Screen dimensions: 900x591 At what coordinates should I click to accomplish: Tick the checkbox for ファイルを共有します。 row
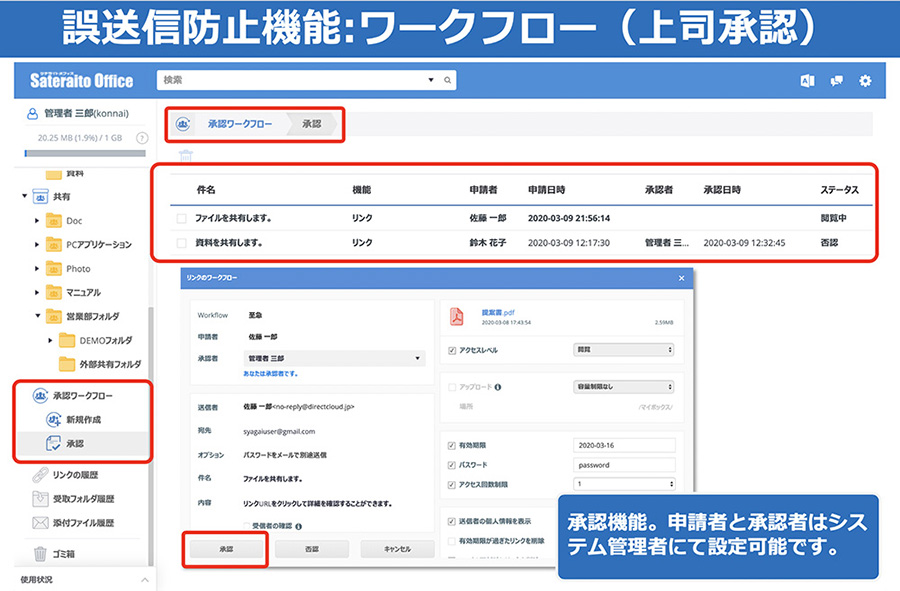click(x=181, y=219)
